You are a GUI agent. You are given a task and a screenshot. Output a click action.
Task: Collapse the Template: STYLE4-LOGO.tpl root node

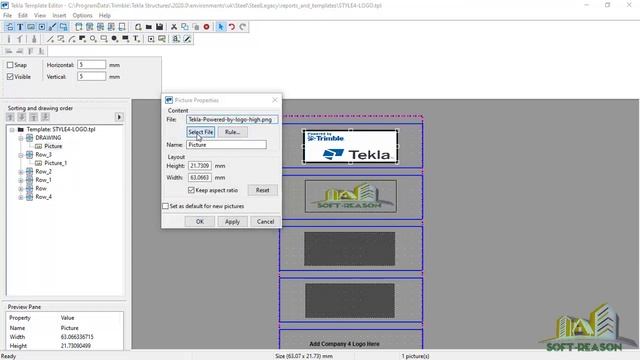click(12, 129)
